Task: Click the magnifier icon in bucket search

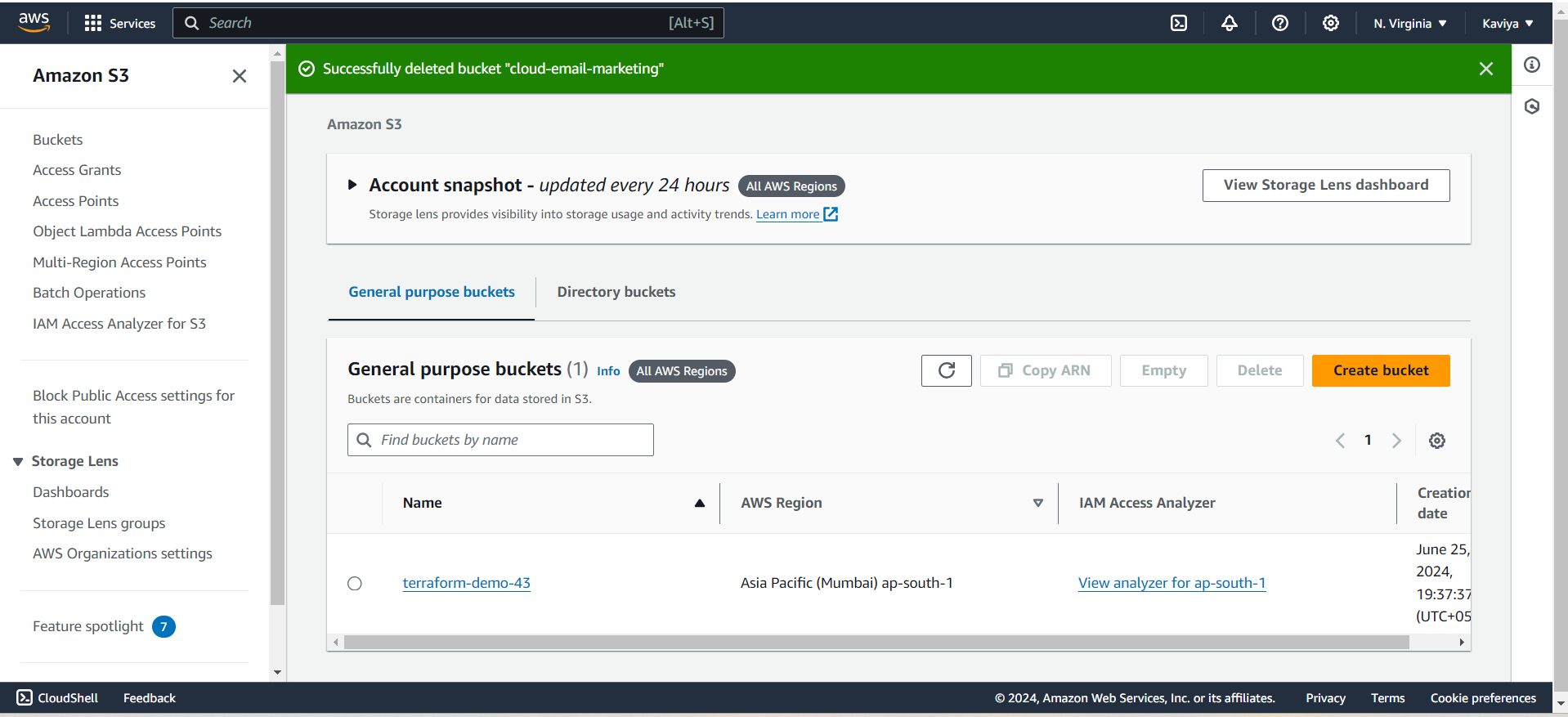Action: pos(365,440)
